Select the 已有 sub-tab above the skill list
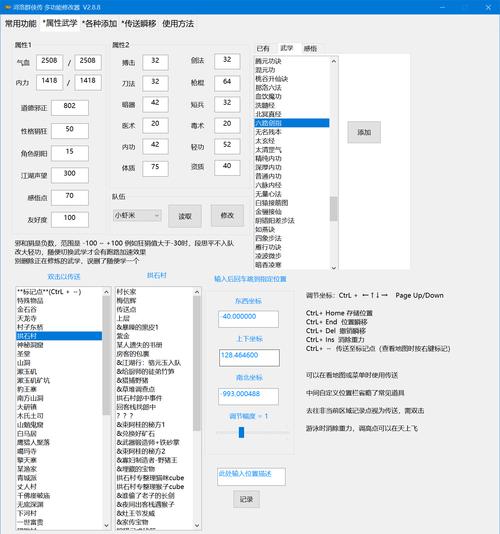The image size is (500, 534). [263, 48]
